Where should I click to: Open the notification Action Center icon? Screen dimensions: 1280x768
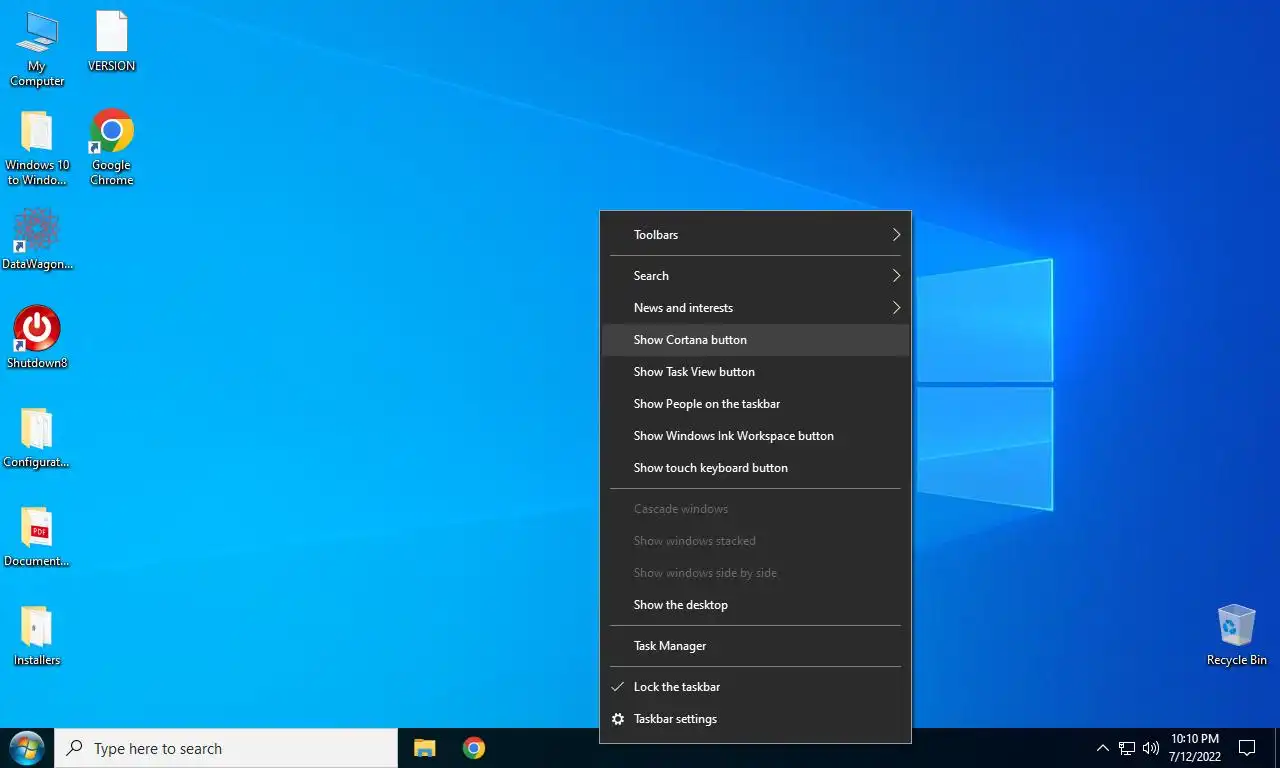(x=1247, y=748)
